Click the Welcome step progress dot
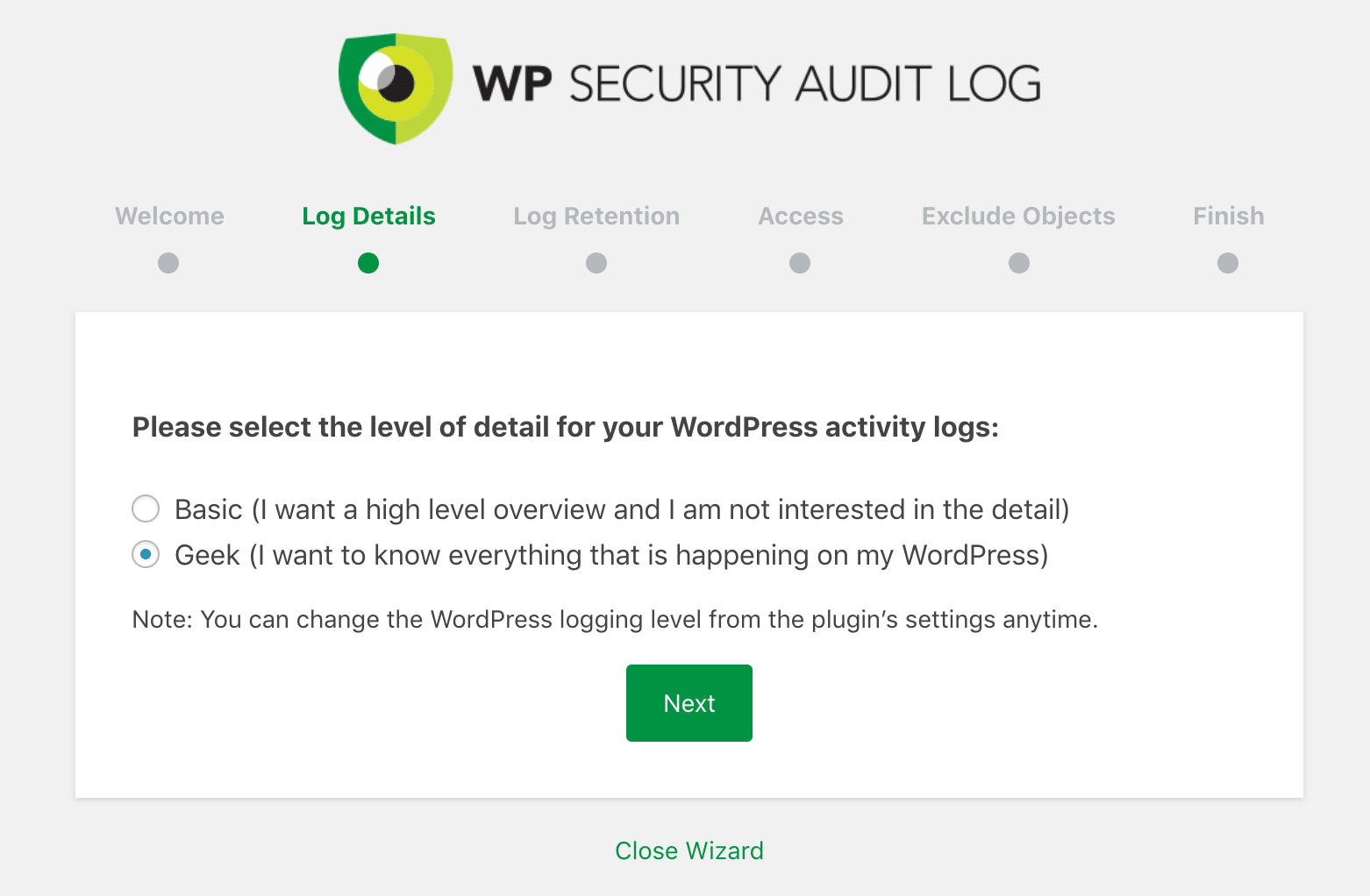The height and width of the screenshot is (896, 1370). tap(168, 263)
